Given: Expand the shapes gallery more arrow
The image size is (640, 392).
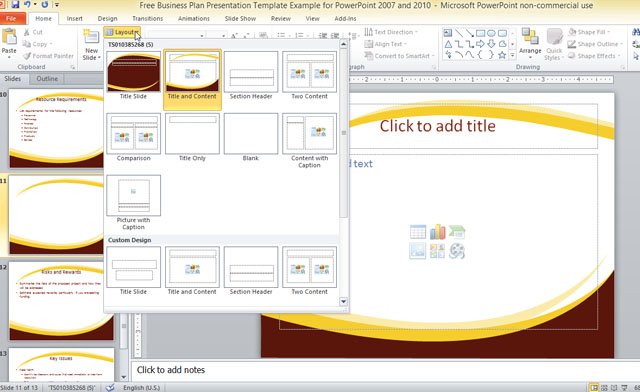Looking at the screenshot, I should click(x=512, y=56).
